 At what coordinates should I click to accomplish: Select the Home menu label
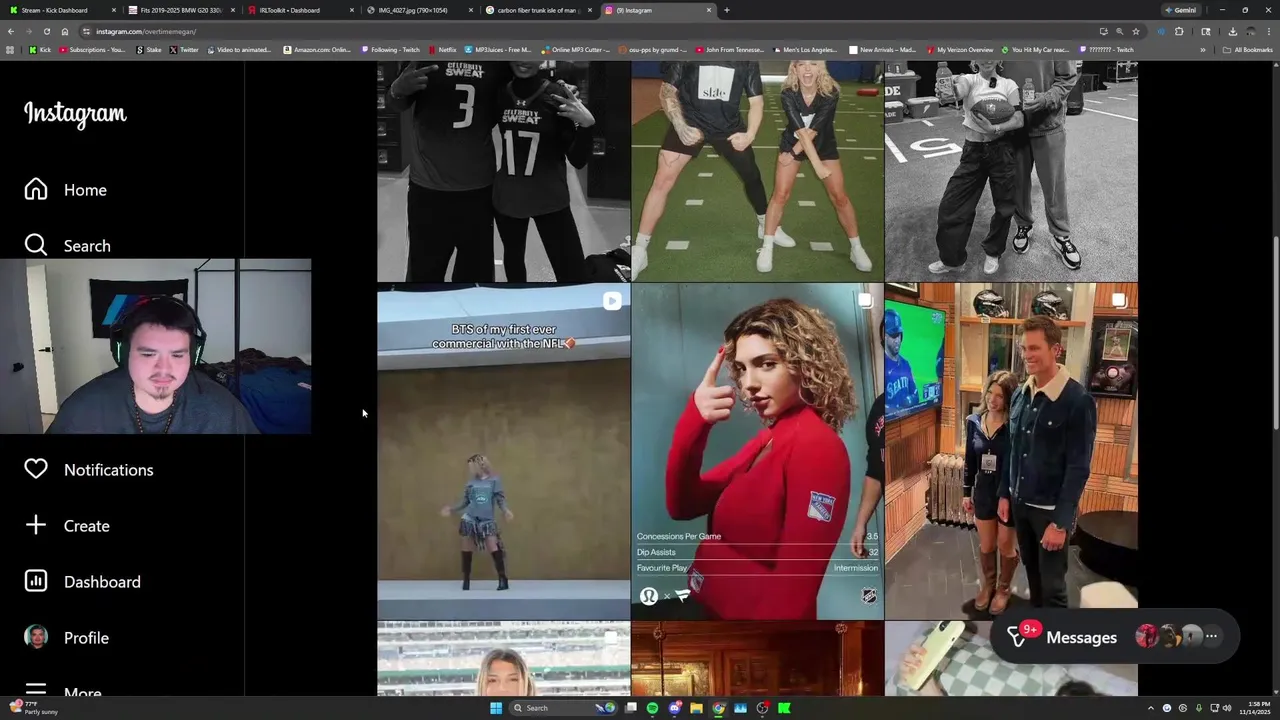click(x=85, y=190)
